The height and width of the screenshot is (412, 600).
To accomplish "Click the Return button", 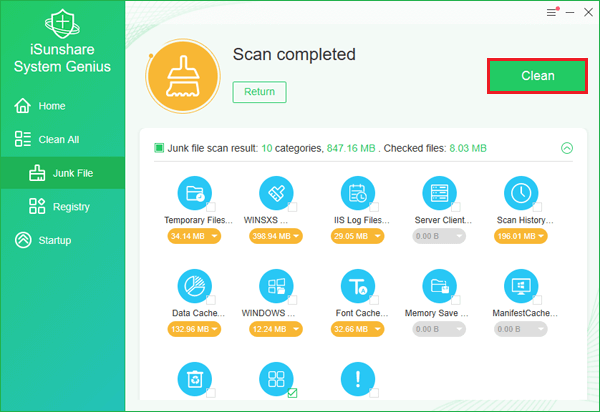I will [x=259, y=92].
